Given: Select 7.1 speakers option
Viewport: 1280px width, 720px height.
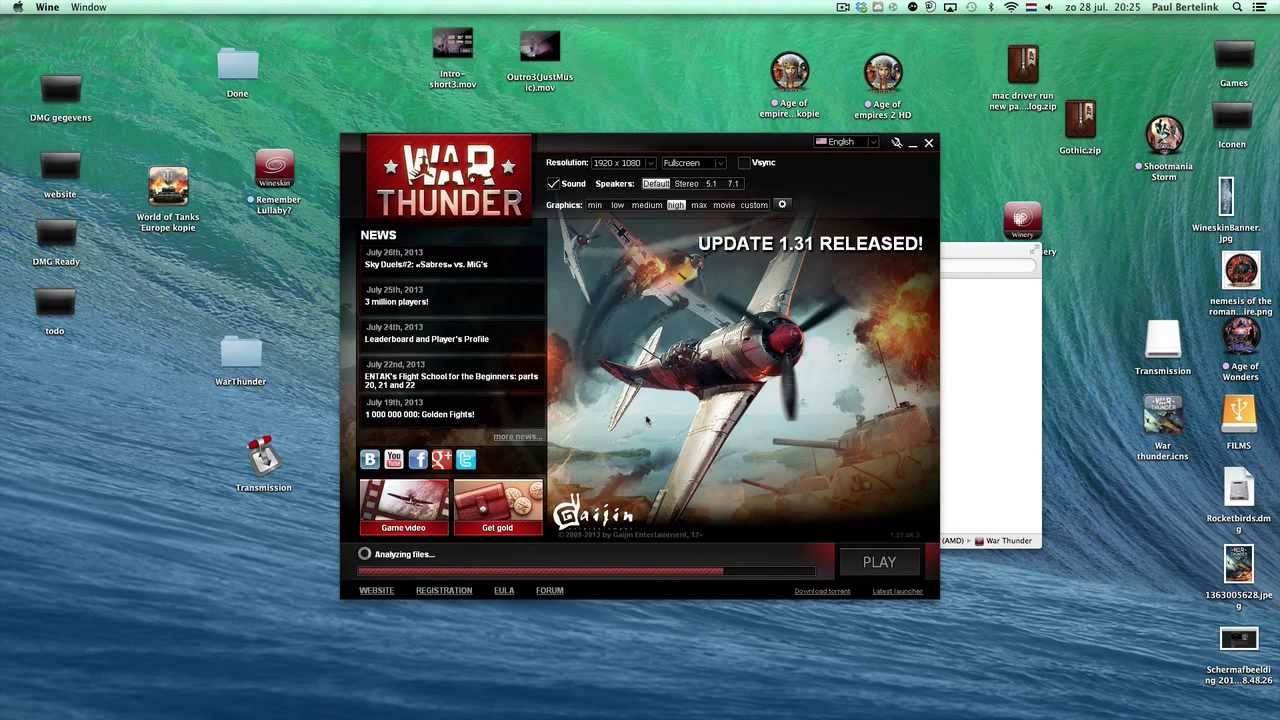Looking at the screenshot, I should 733,184.
